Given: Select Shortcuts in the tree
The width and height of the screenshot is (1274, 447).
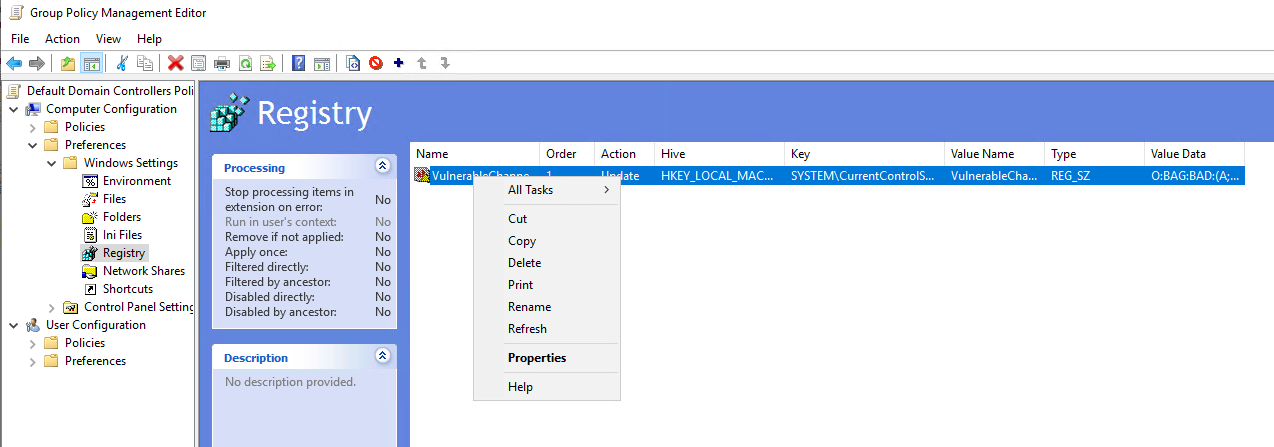Looking at the screenshot, I should click(x=127, y=289).
